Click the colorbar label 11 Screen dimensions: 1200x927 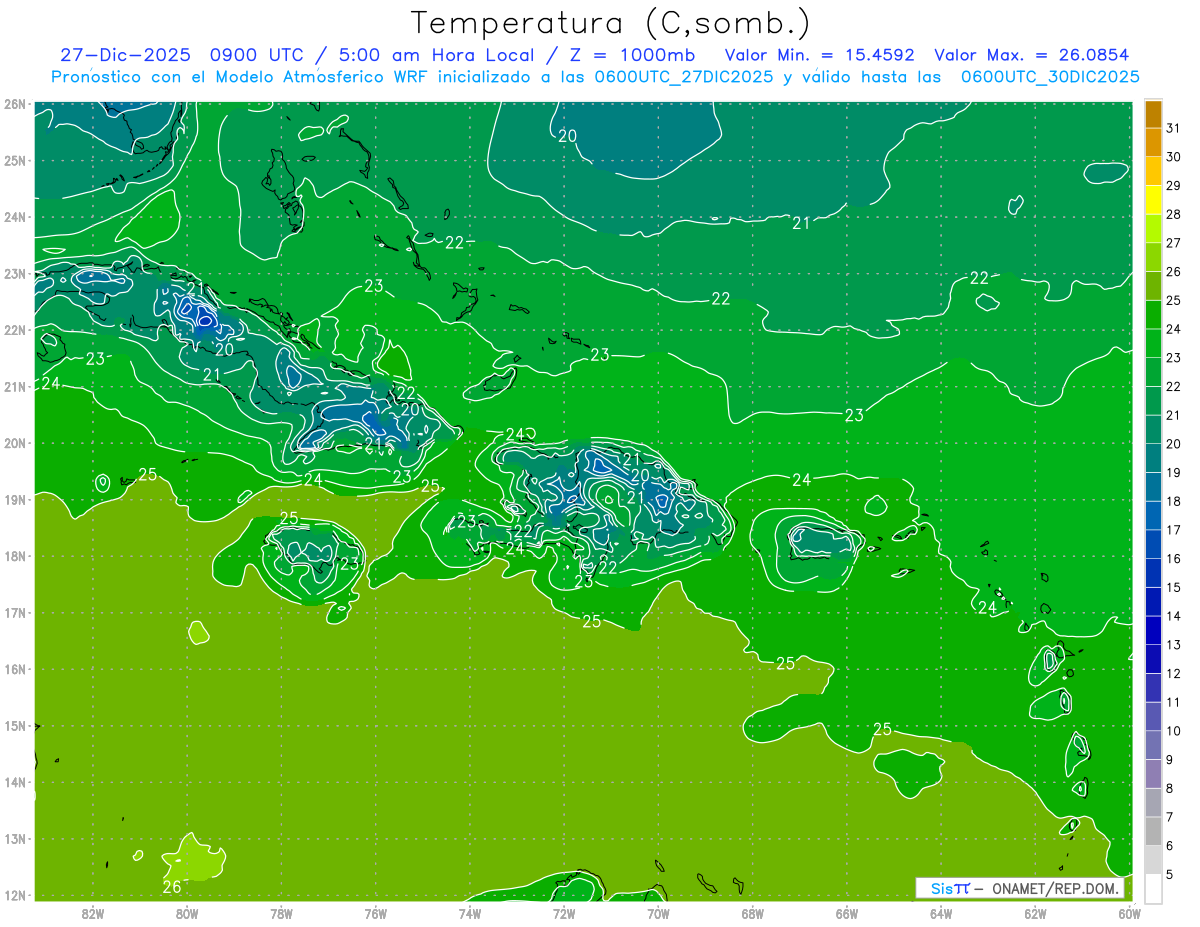(1174, 702)
